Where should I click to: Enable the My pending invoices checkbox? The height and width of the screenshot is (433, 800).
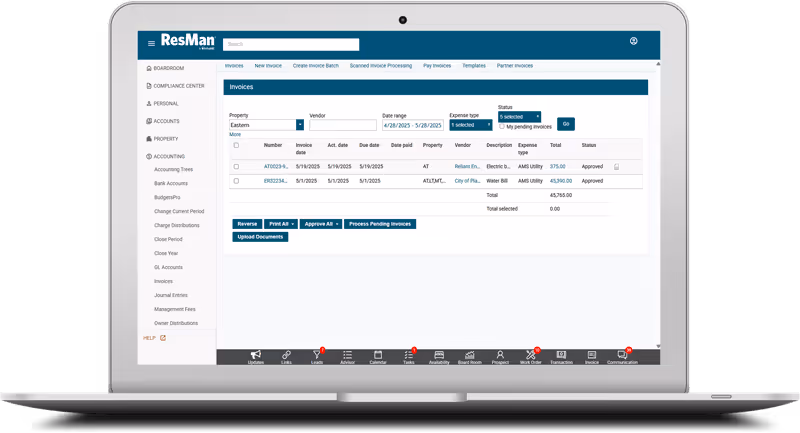coord(502,126)
